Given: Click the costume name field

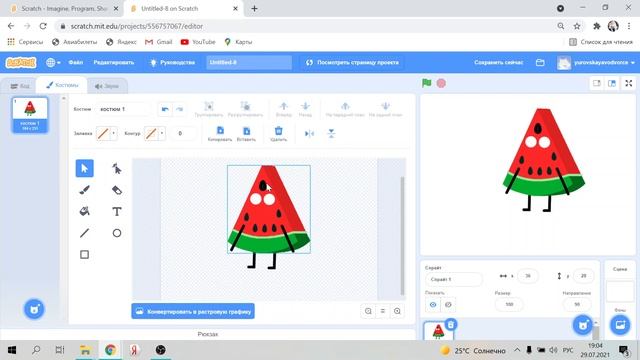Looking at the screenshot, I should (123, 109).
